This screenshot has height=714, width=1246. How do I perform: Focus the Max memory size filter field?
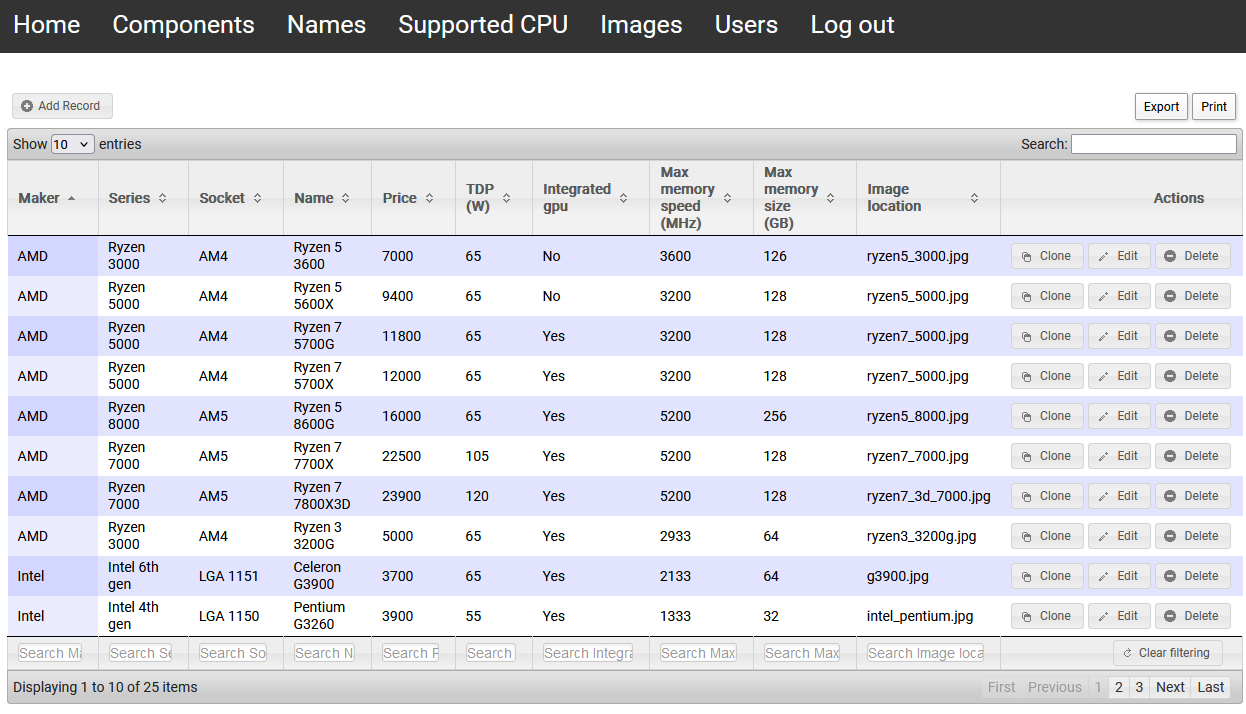click(802, 653)
